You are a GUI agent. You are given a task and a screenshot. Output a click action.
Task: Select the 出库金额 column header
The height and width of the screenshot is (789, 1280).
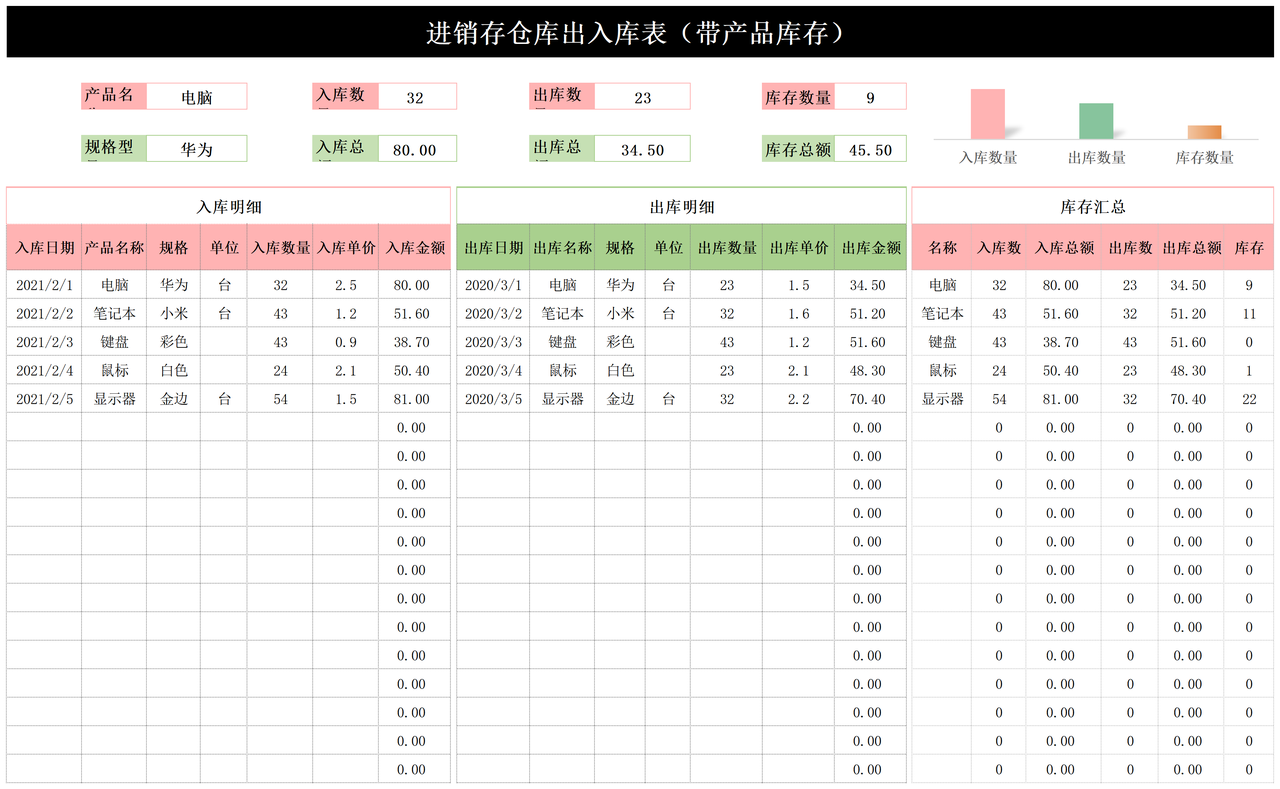[871, 247]
